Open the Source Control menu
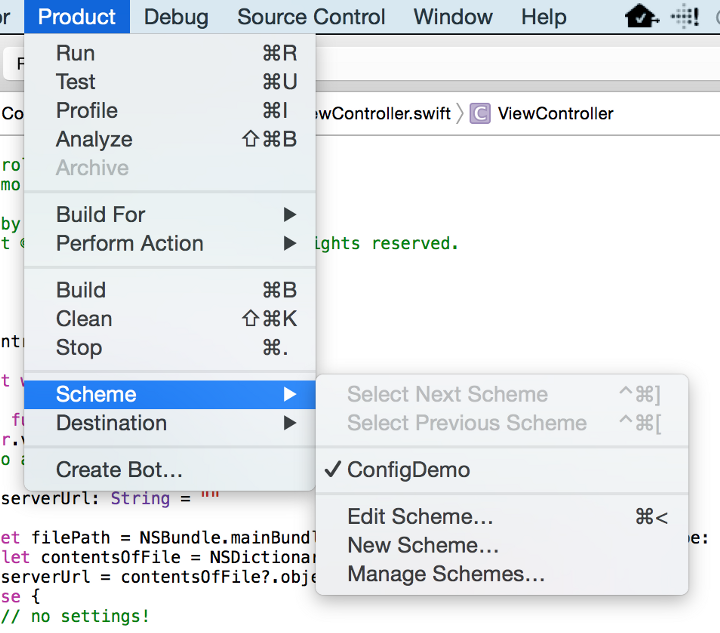This screenshot has width=720, height=633. tap(311, 17)
